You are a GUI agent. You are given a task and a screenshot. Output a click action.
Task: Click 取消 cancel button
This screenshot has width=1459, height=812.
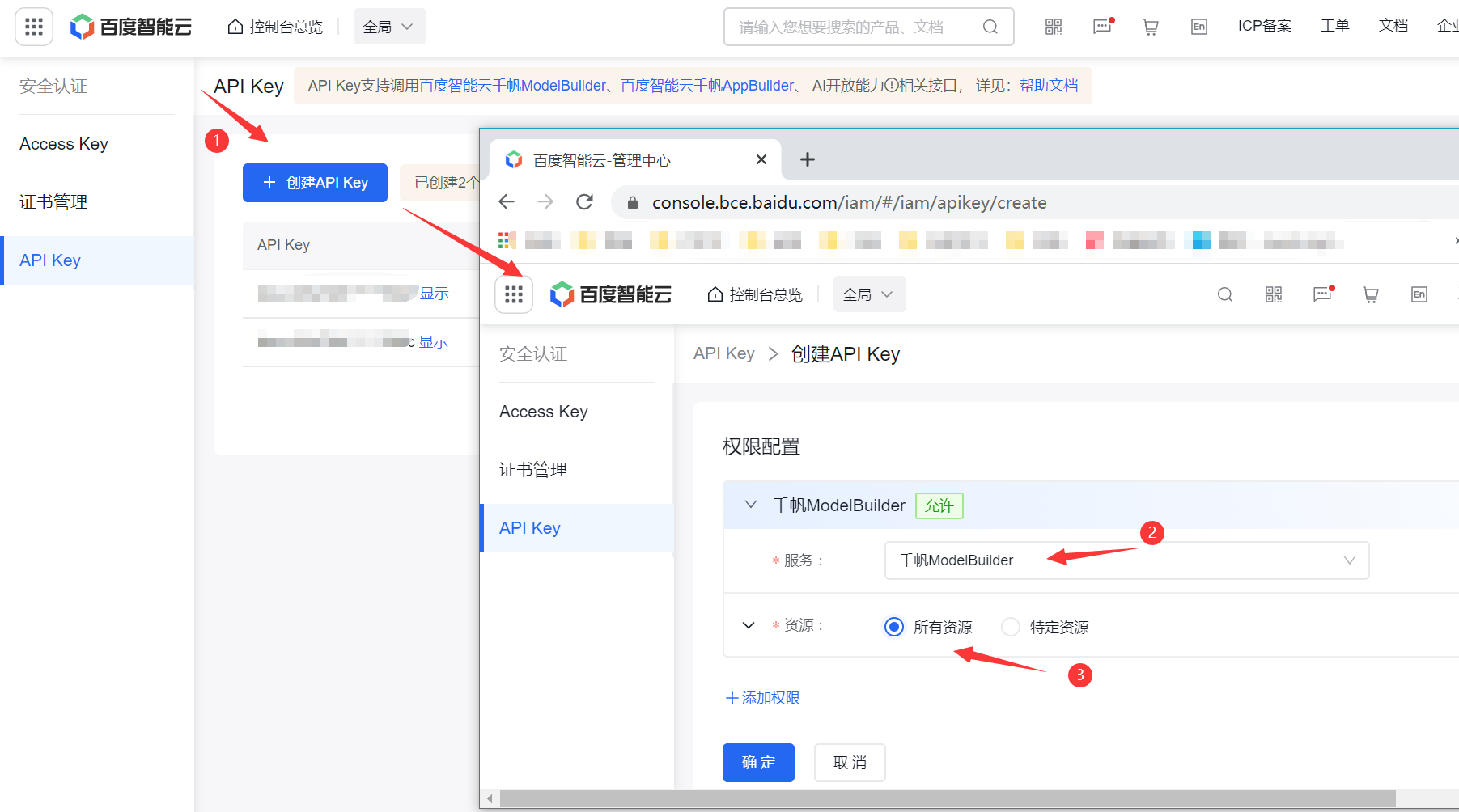point(850,763)
